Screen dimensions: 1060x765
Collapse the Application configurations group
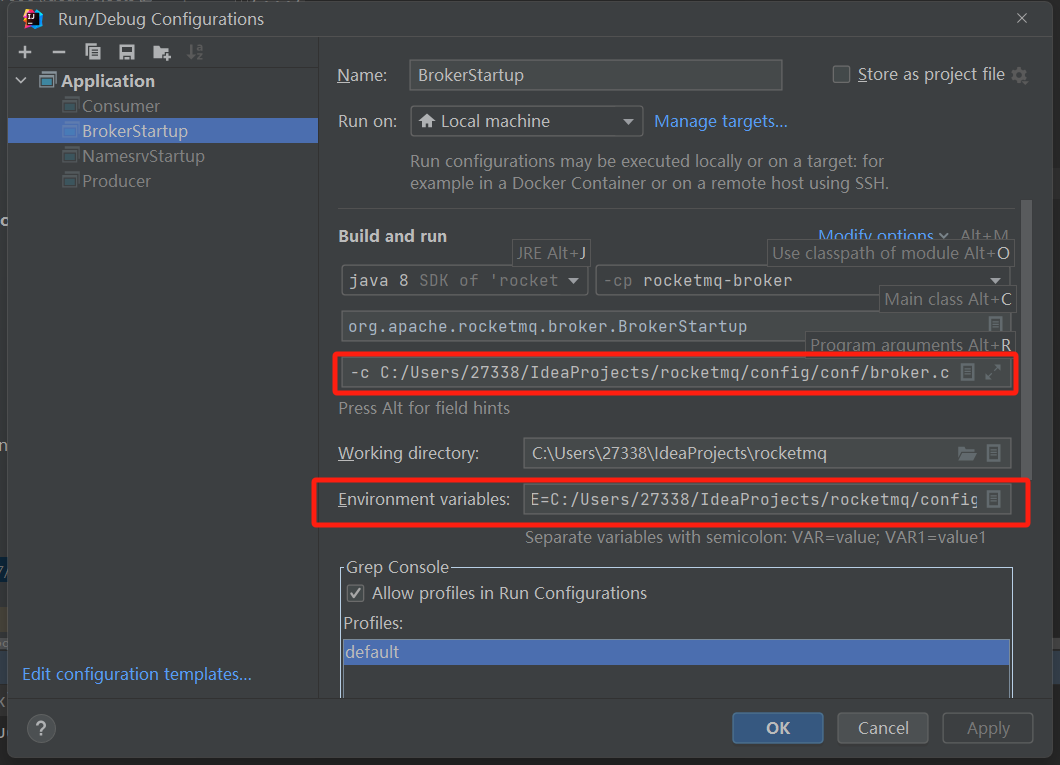pyautogui.click(x=22, y=81)
